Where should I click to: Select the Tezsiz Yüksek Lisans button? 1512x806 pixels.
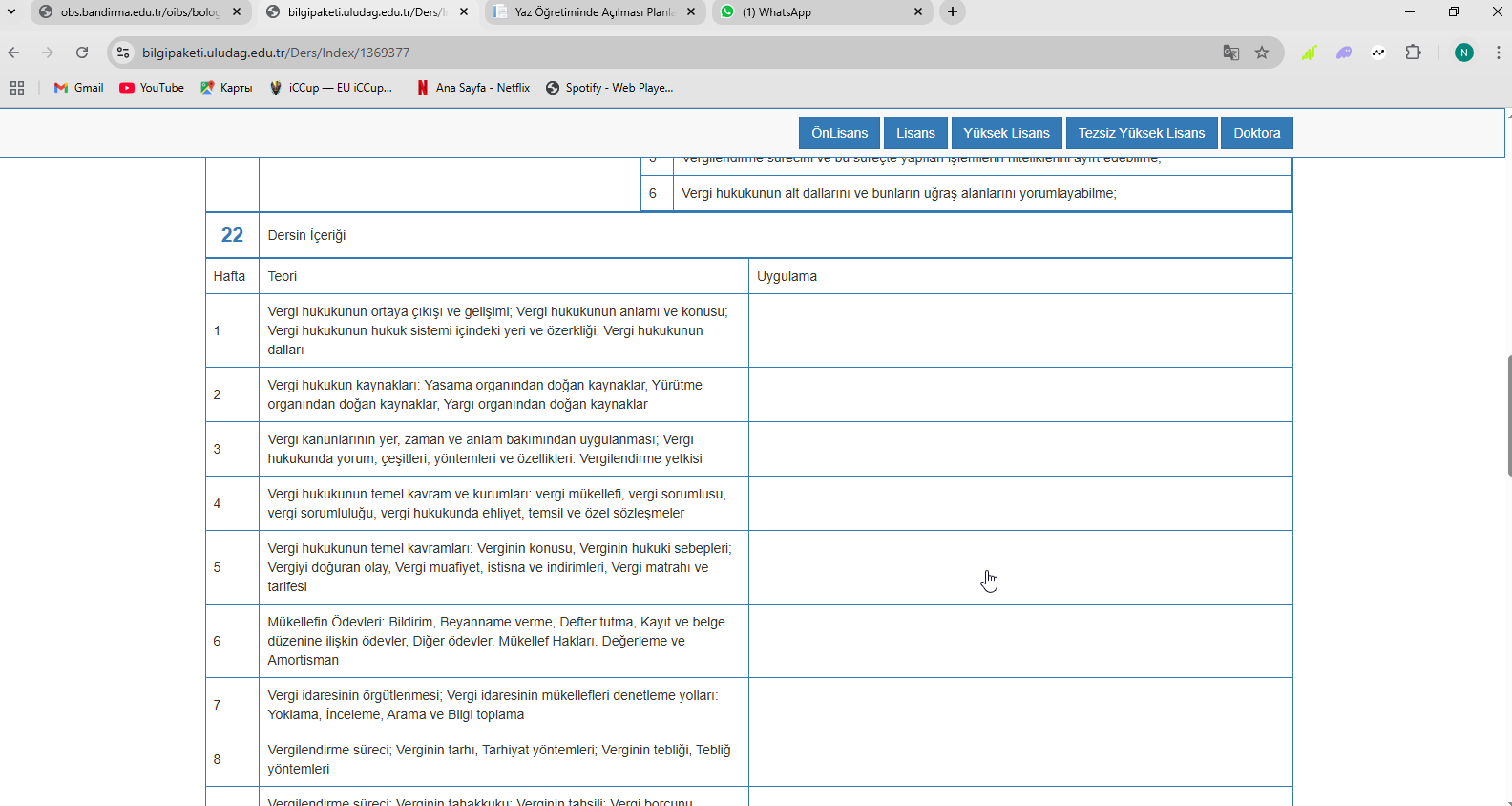tap(1142, 133)
